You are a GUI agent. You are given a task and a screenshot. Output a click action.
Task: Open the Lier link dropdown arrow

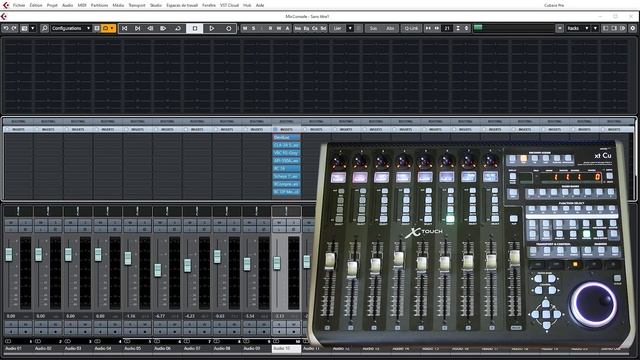pos(350,28)
